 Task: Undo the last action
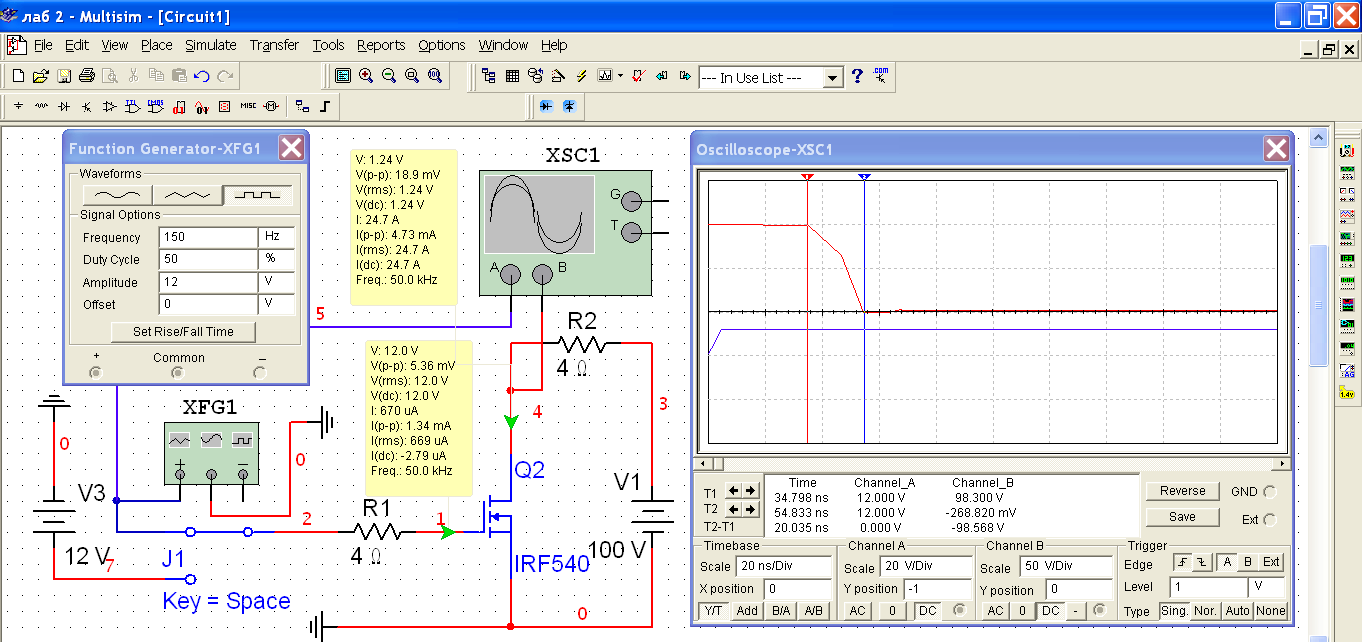[x=202, y=76]
